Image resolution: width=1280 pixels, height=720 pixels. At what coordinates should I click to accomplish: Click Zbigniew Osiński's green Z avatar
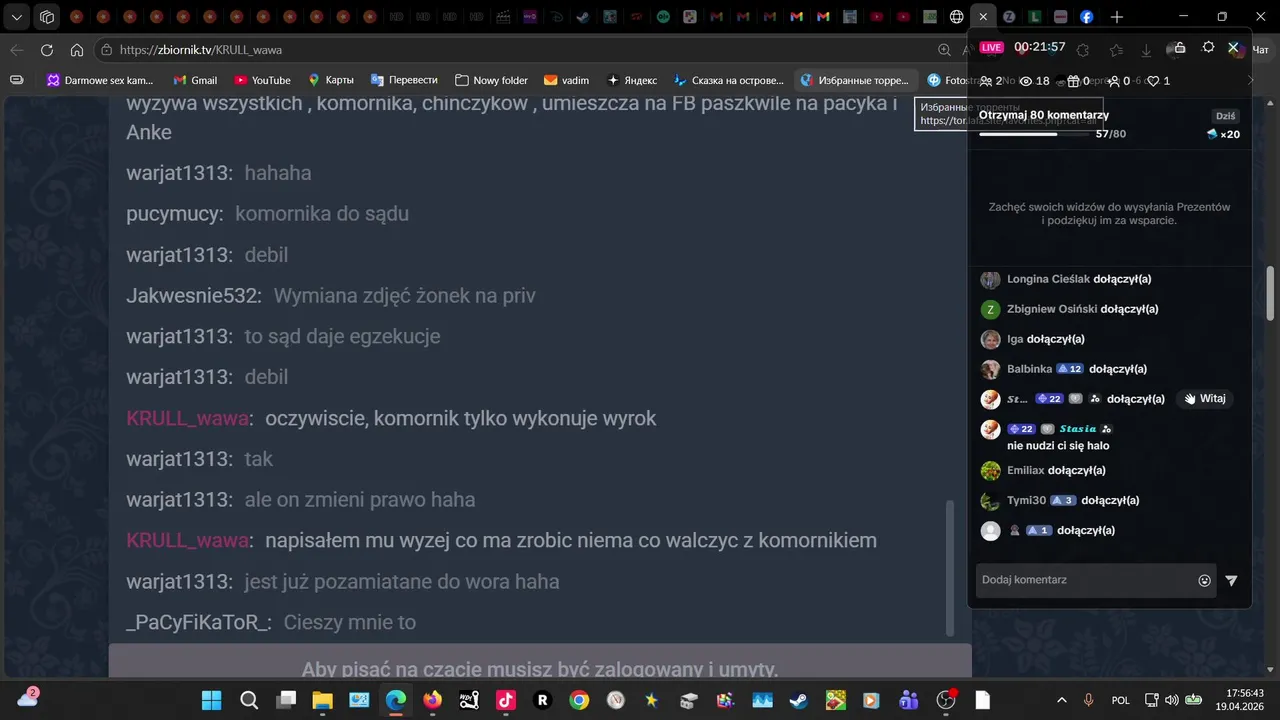tap(990, 309)
